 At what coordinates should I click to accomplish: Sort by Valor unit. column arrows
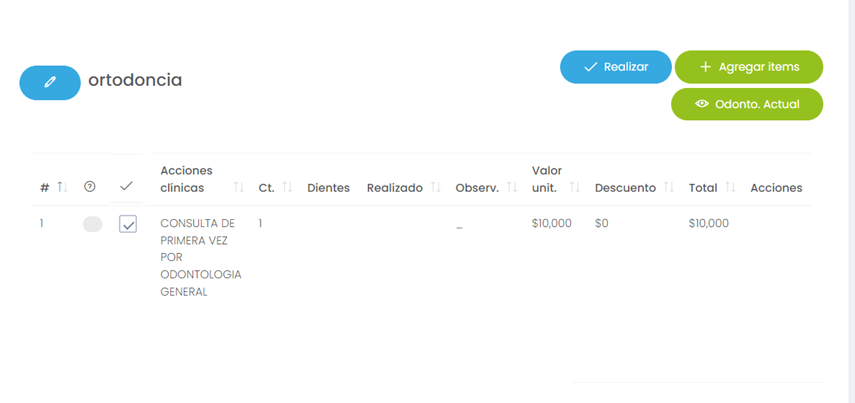pyautogui.click(x=575, y=187)
